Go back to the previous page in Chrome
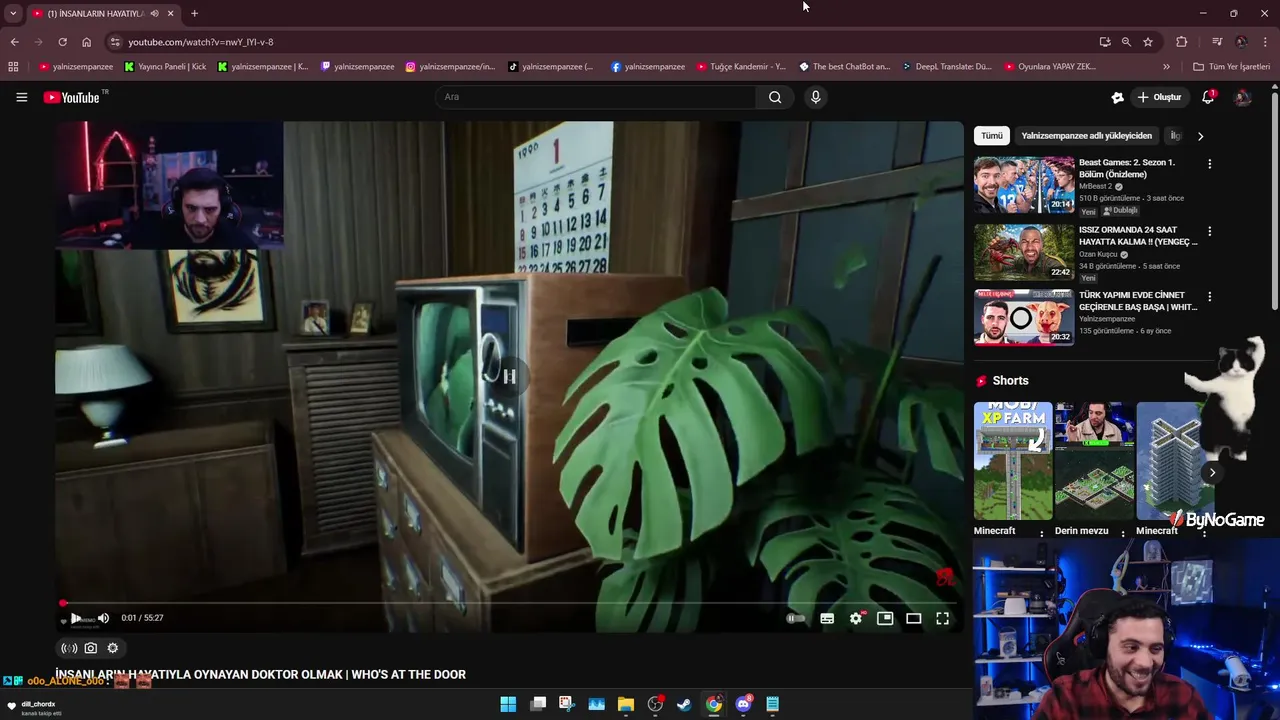This screenshot has height=720, width=1280. click(14, 42)
